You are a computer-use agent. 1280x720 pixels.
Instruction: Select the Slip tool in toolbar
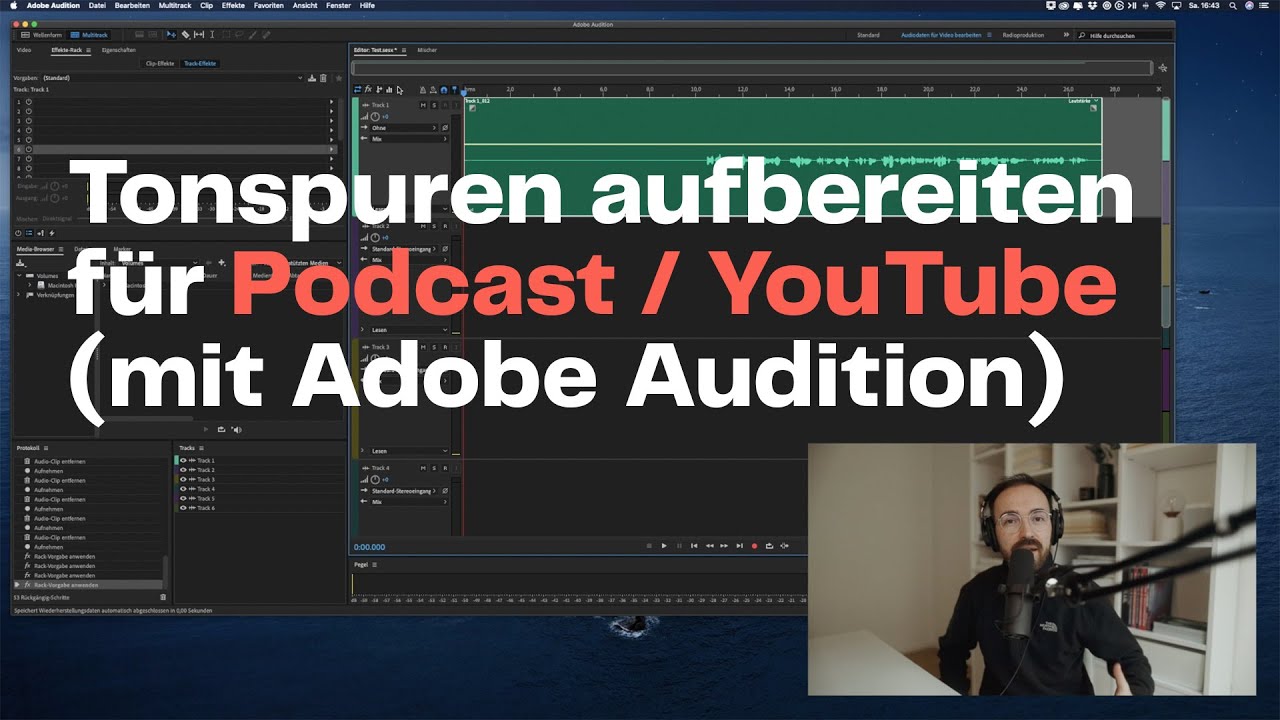coord(199,35)
